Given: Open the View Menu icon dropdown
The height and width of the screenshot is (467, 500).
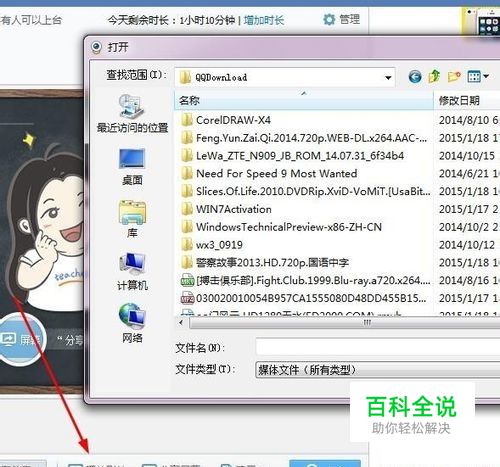Looking at the screenshot, I should pyautogui.click(x=478, y=77).
